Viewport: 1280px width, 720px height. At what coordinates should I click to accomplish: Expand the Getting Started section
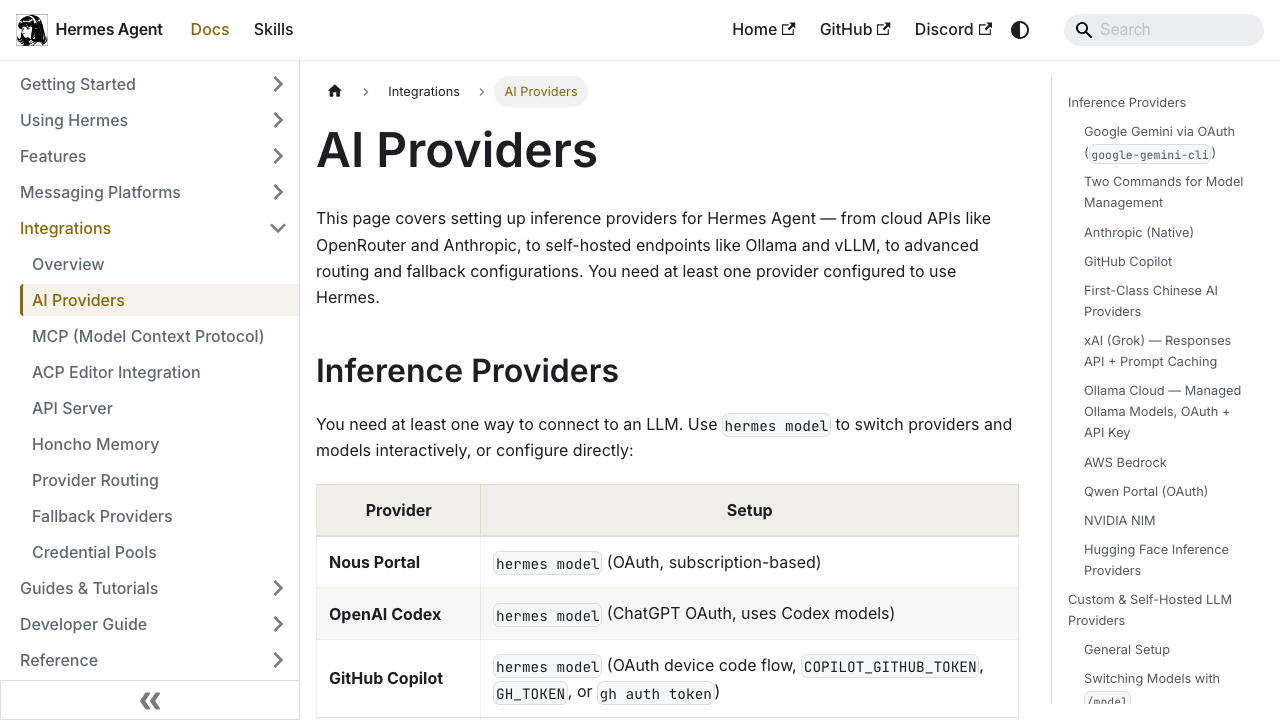(x=278, y=84)
